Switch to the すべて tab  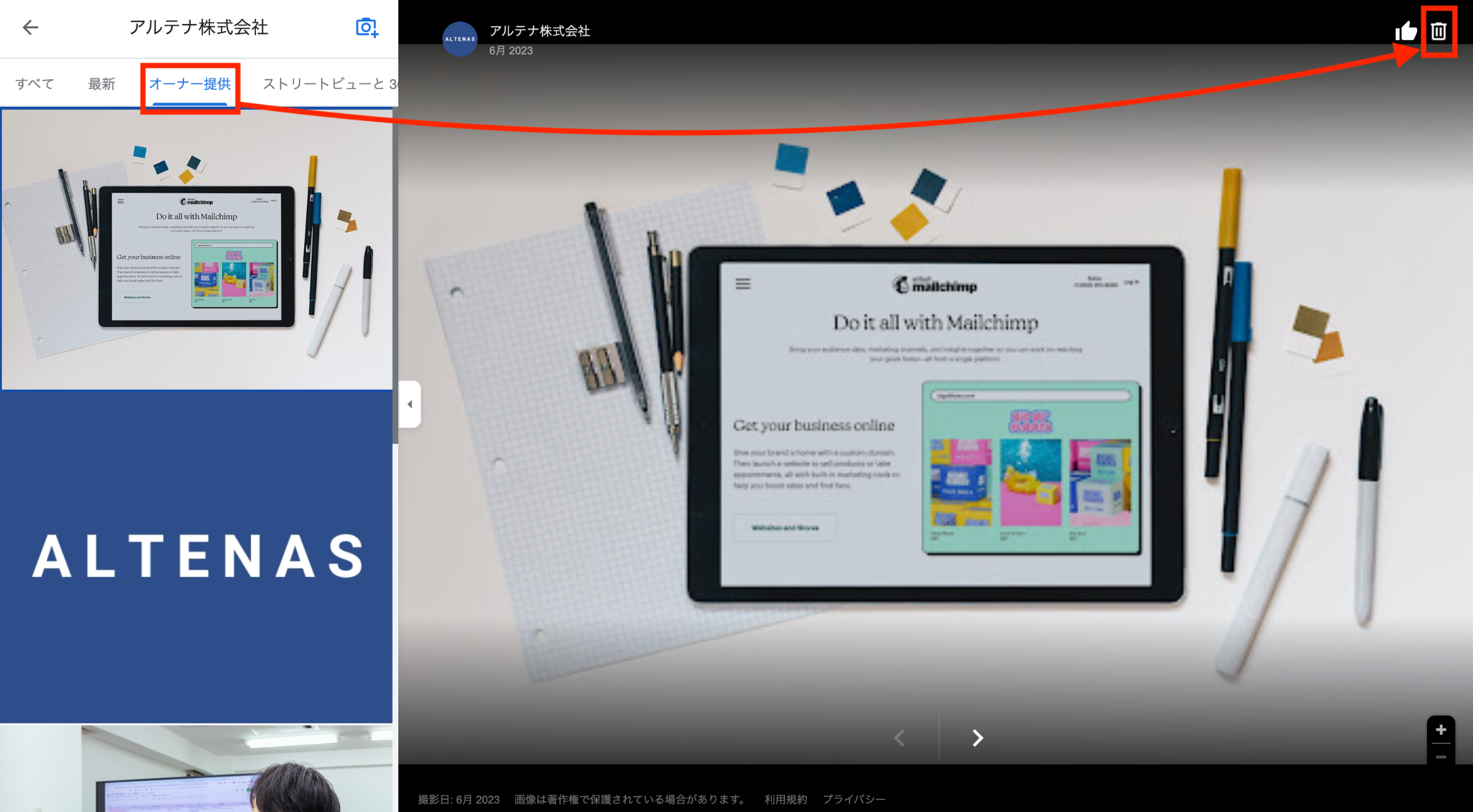tap(34, 83)
